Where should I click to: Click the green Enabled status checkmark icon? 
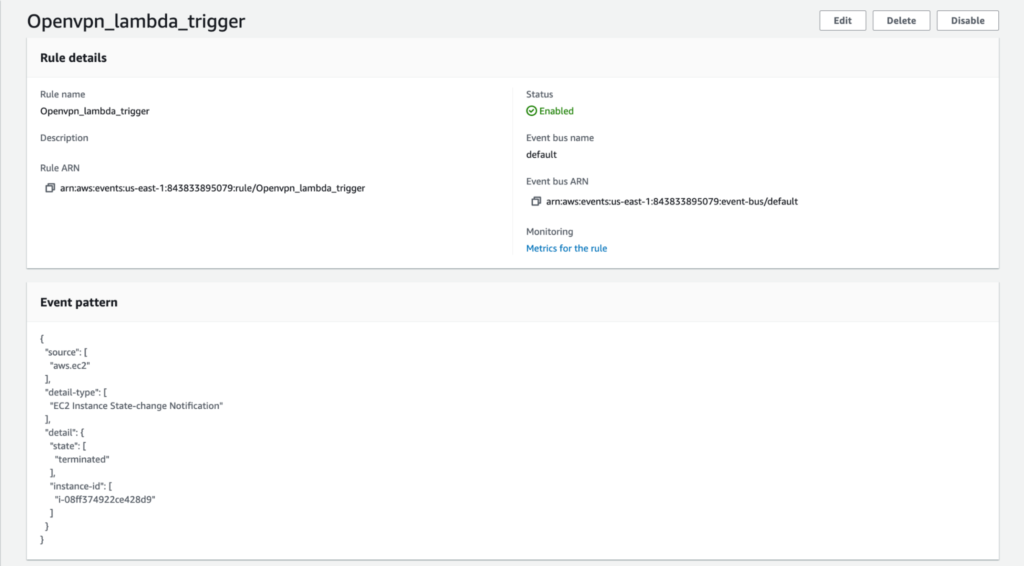[x=532, y=111]
